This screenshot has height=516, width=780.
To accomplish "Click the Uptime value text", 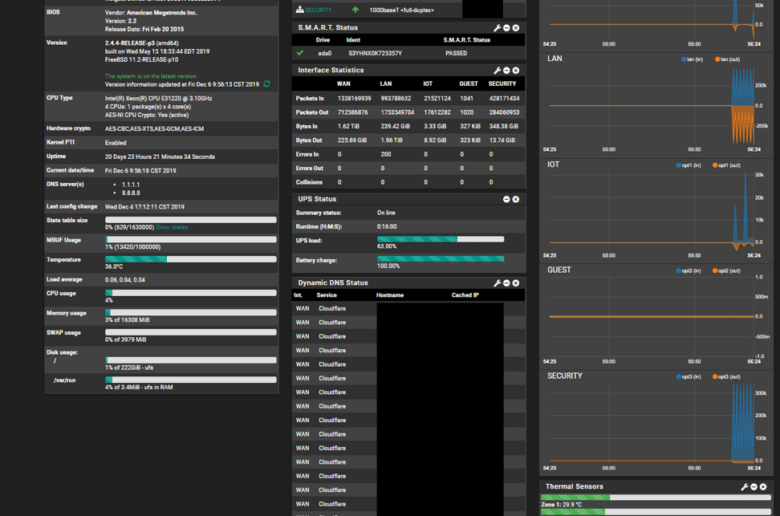I will (x=160, y=157).
